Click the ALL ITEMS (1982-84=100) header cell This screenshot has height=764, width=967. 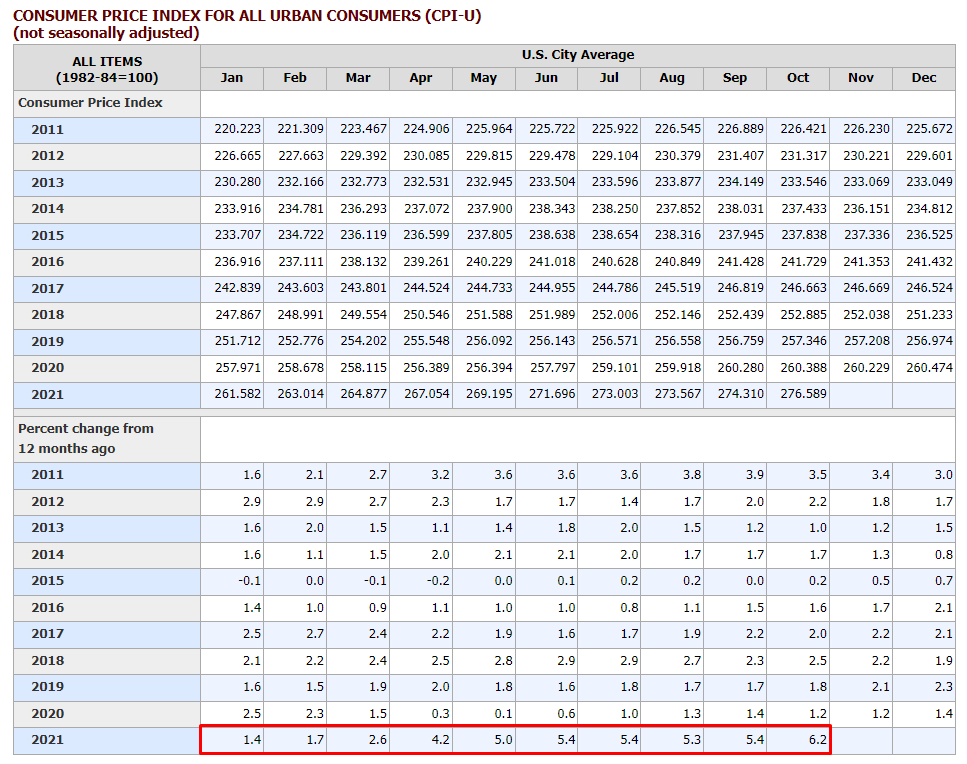[x=107, y=69]
